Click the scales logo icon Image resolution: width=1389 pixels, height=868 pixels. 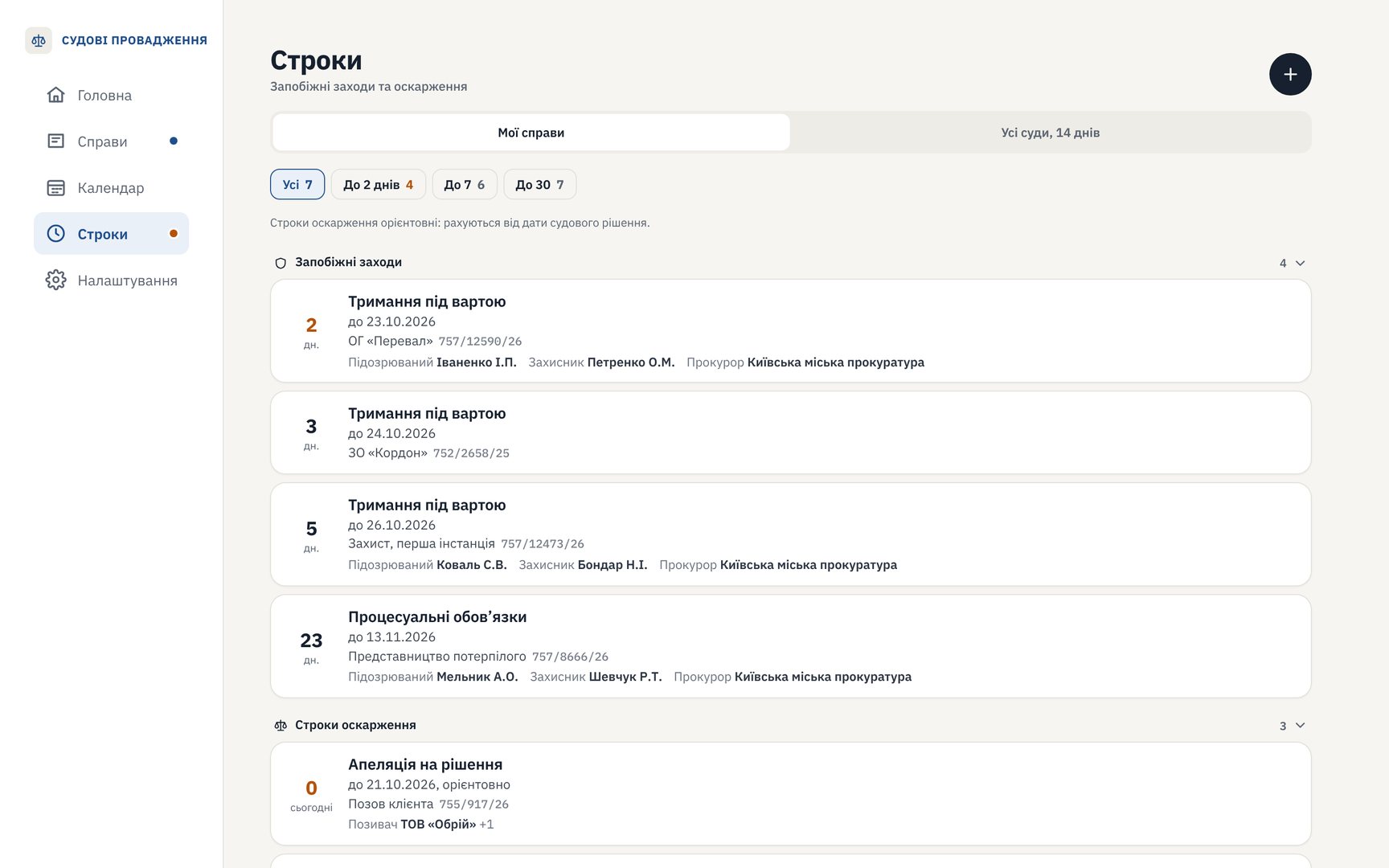click(x=39, y=40)
